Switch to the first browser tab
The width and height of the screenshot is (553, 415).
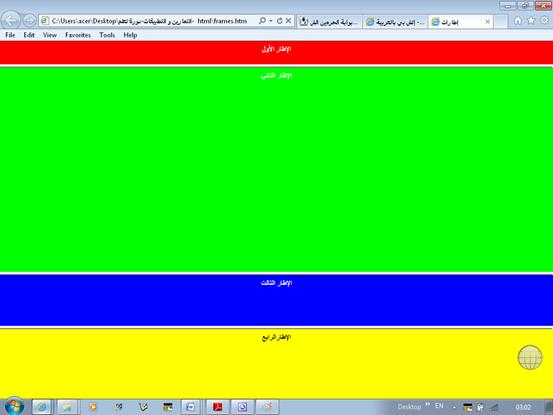329,22
